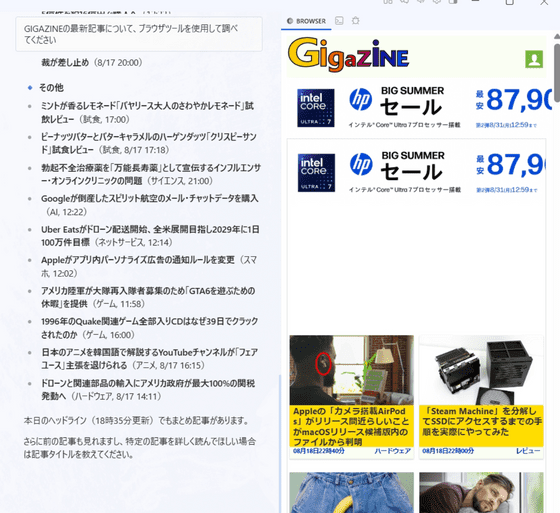Click the user prompt box about GIGAZINE最新記事
Viewport: 560px width, 513px height.
pyautogui.click(x=139, y=34)
